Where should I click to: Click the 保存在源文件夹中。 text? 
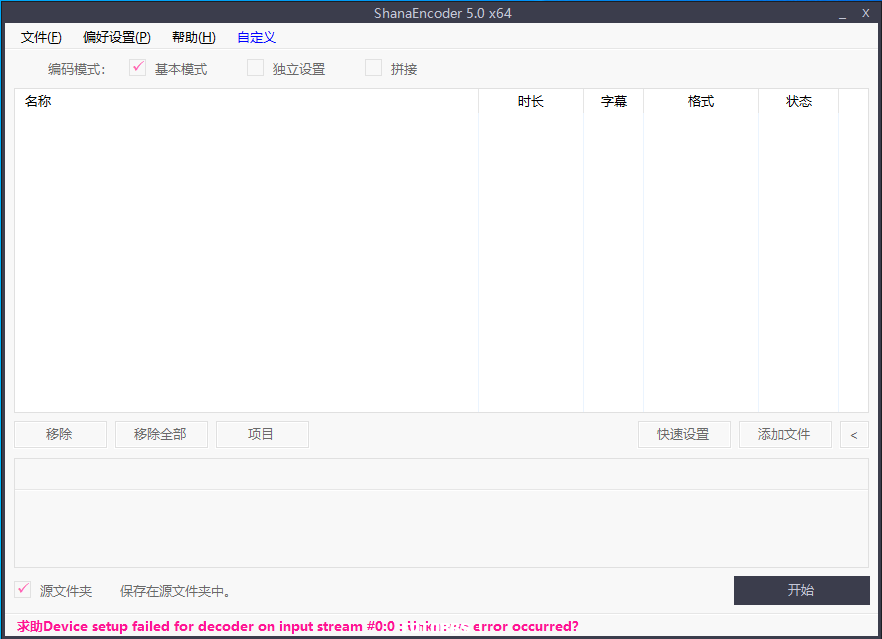coord(175,591)
